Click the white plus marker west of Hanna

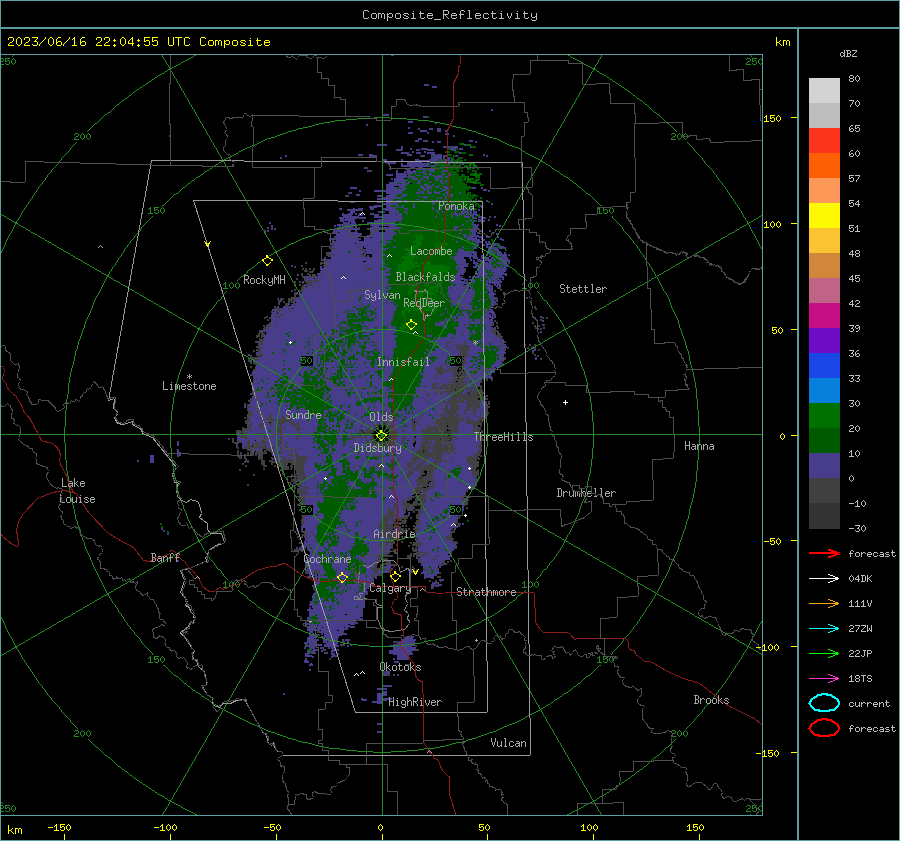tap(565, 402)
